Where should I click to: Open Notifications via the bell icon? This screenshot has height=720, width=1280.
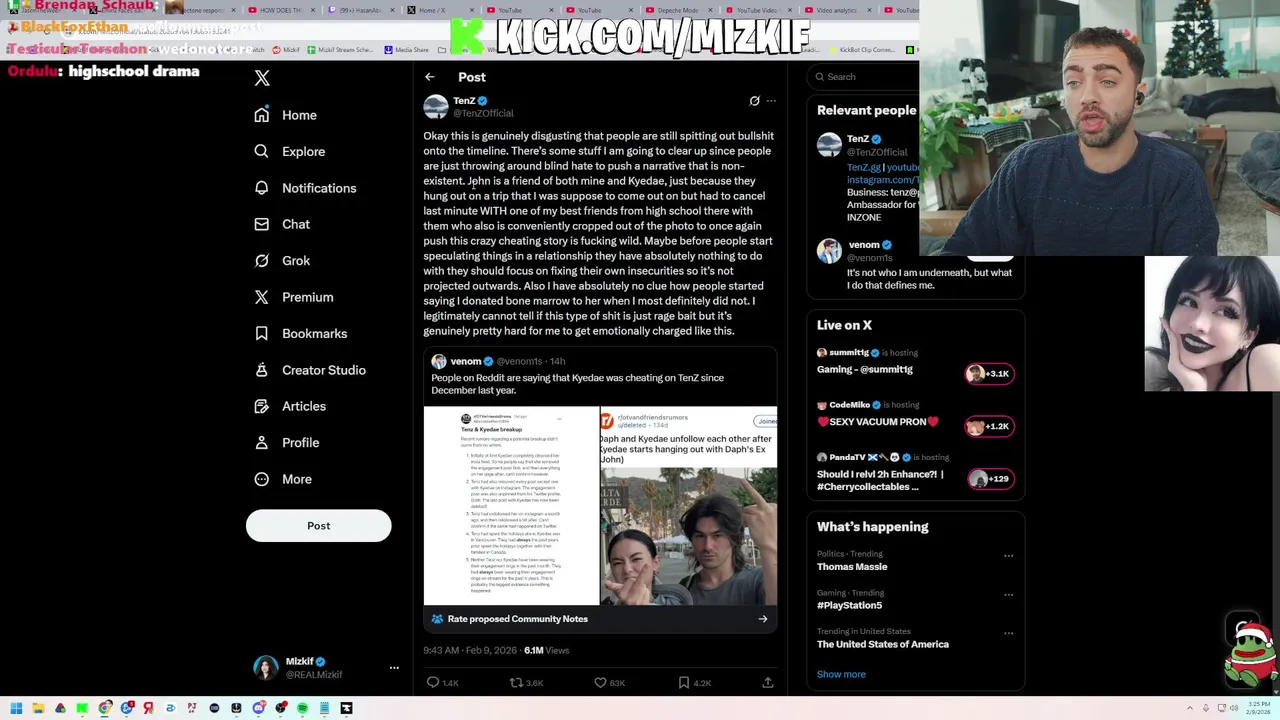tap(261, 188)
